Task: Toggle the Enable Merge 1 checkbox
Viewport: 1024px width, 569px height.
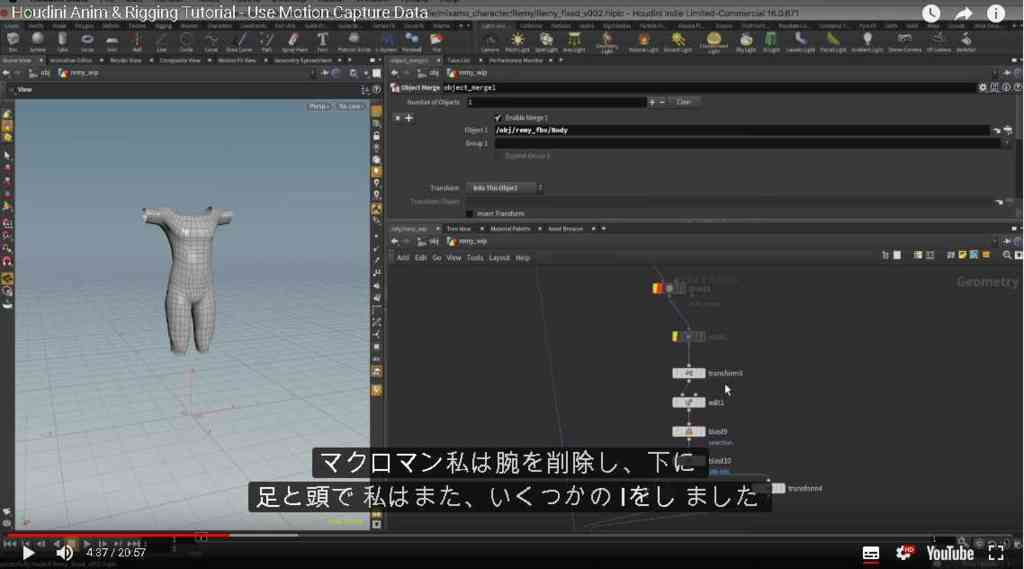Action: (498, 118)
